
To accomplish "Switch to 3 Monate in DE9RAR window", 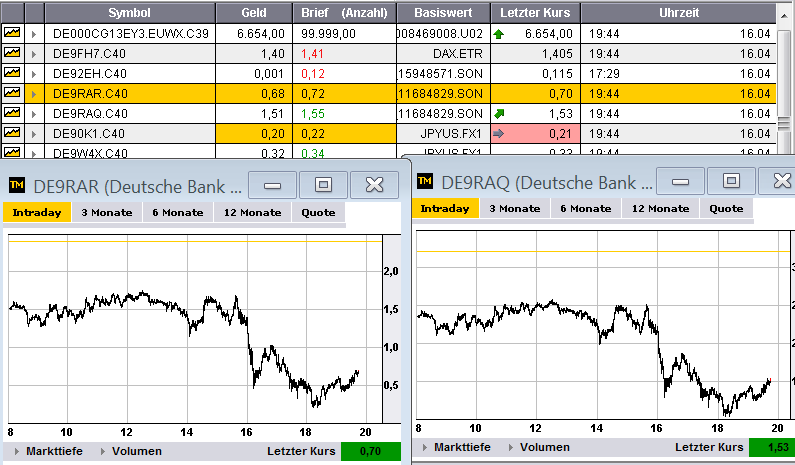I will (x=107, y=212).
